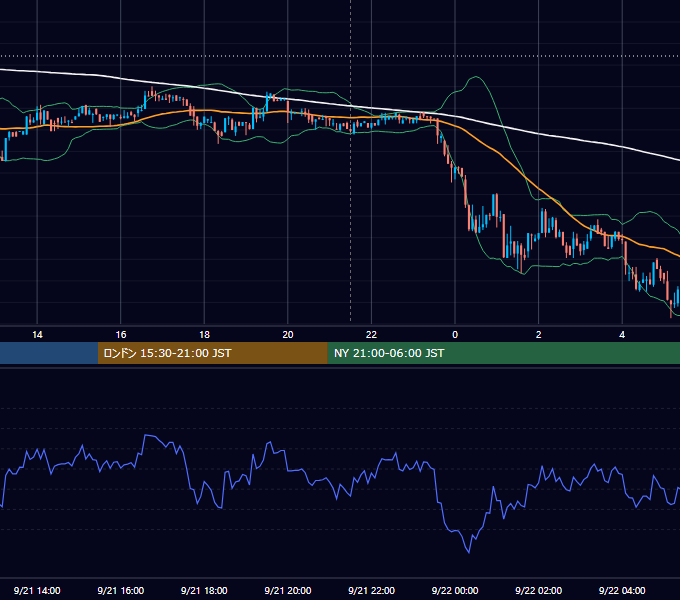Click the 9/21 18:00 time label
This screenshot has width=680, height=600.
204,590
